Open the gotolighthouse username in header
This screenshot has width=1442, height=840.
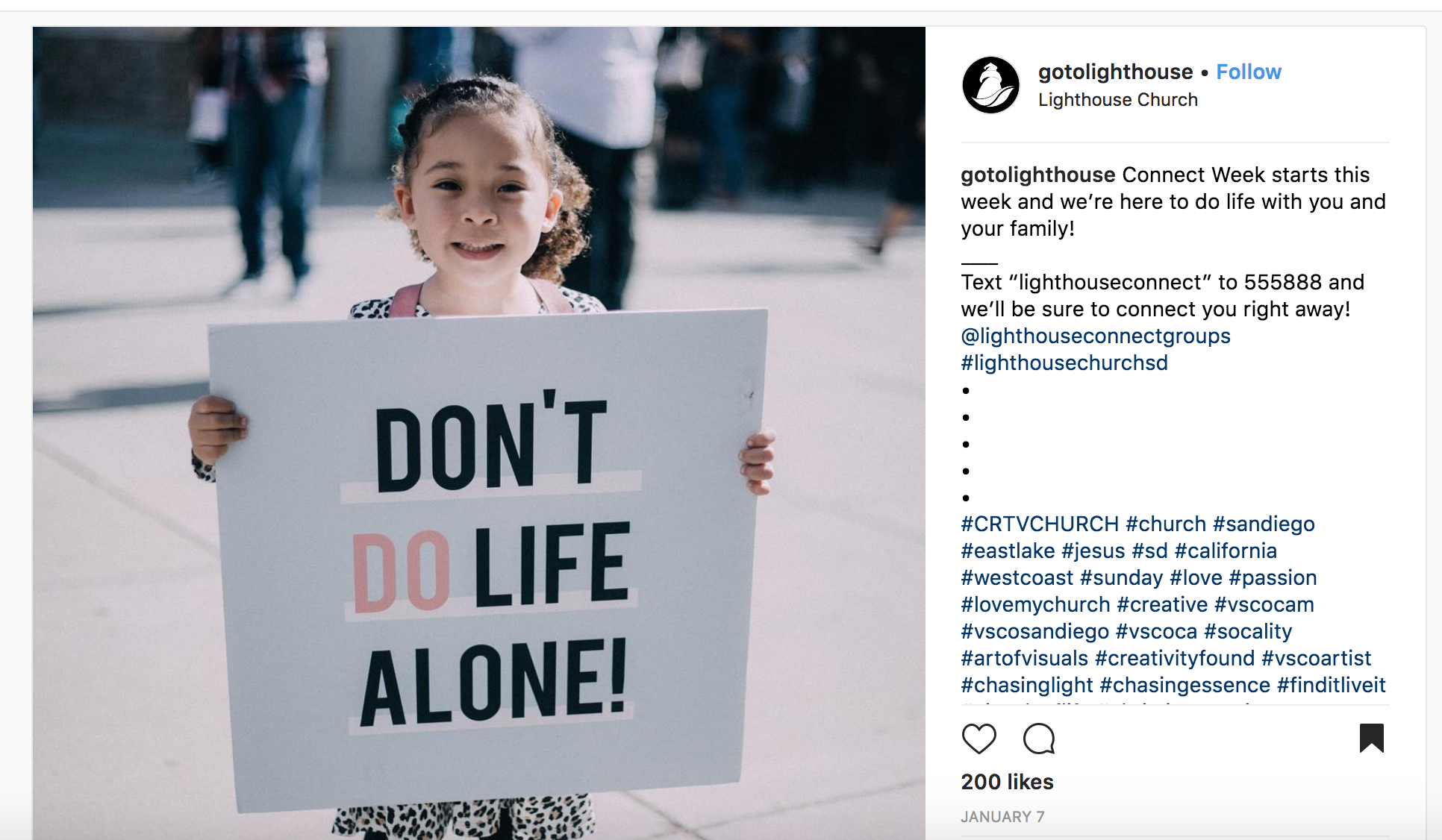[1115, 72]
